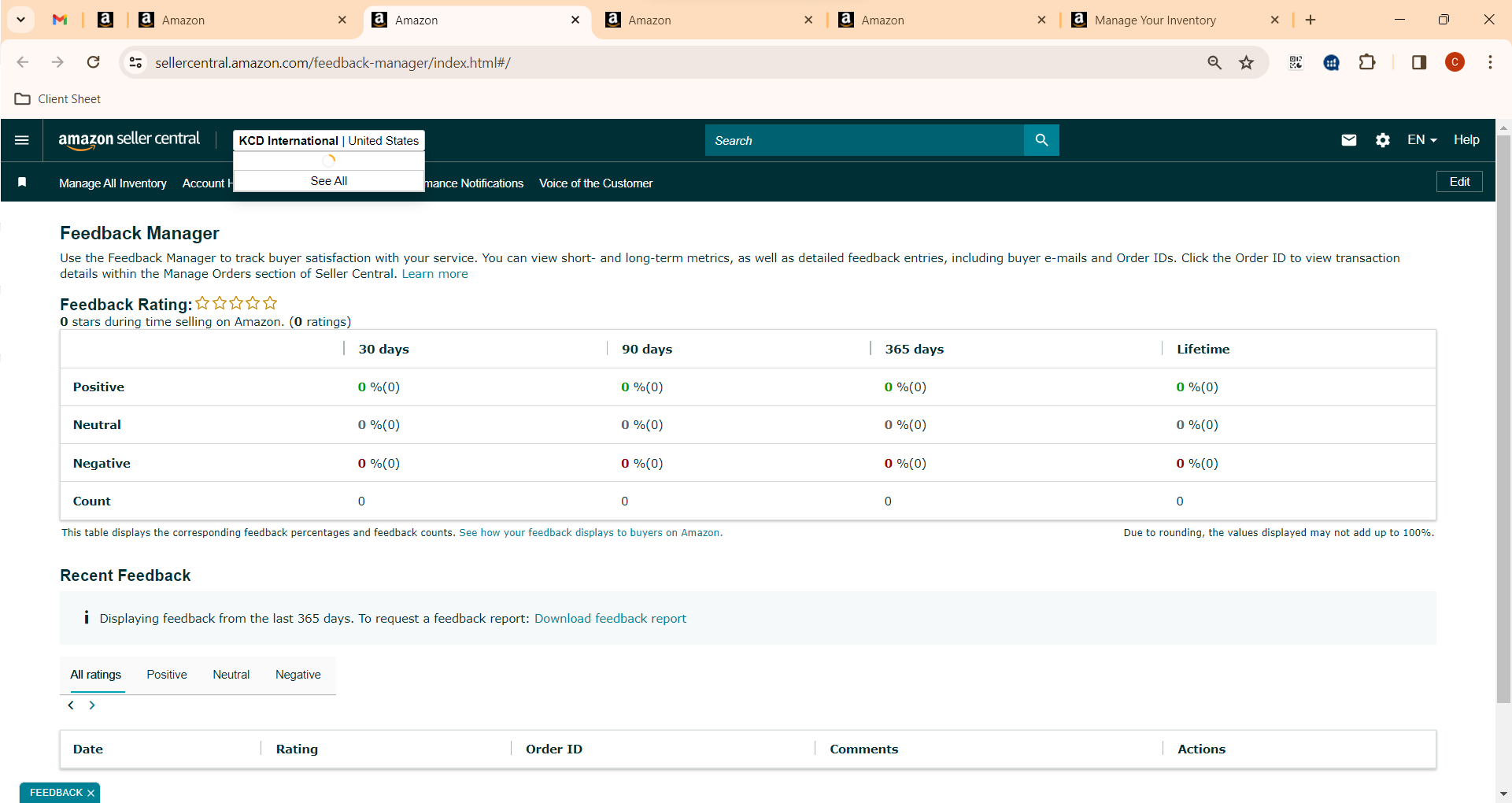1512x803 pixels.
Task: Click the FEEDBACK button
Action: coord(56,793)
